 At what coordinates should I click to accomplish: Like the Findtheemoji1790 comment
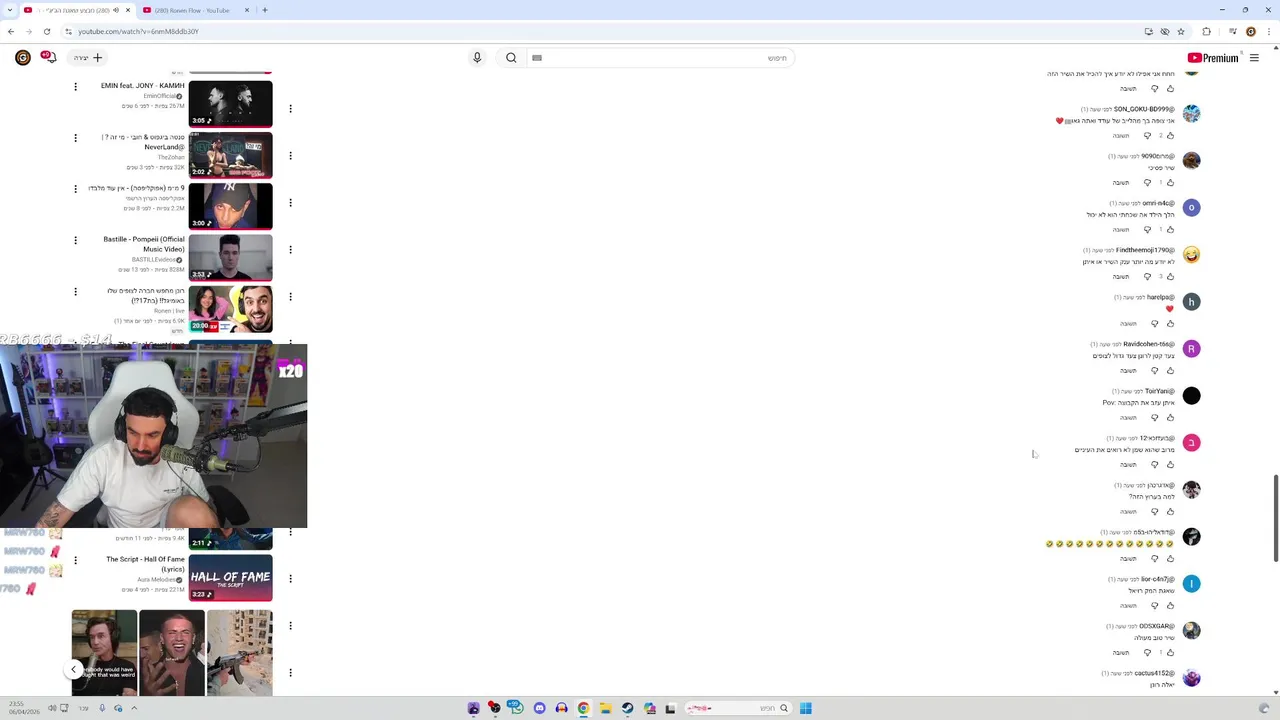1170,277
